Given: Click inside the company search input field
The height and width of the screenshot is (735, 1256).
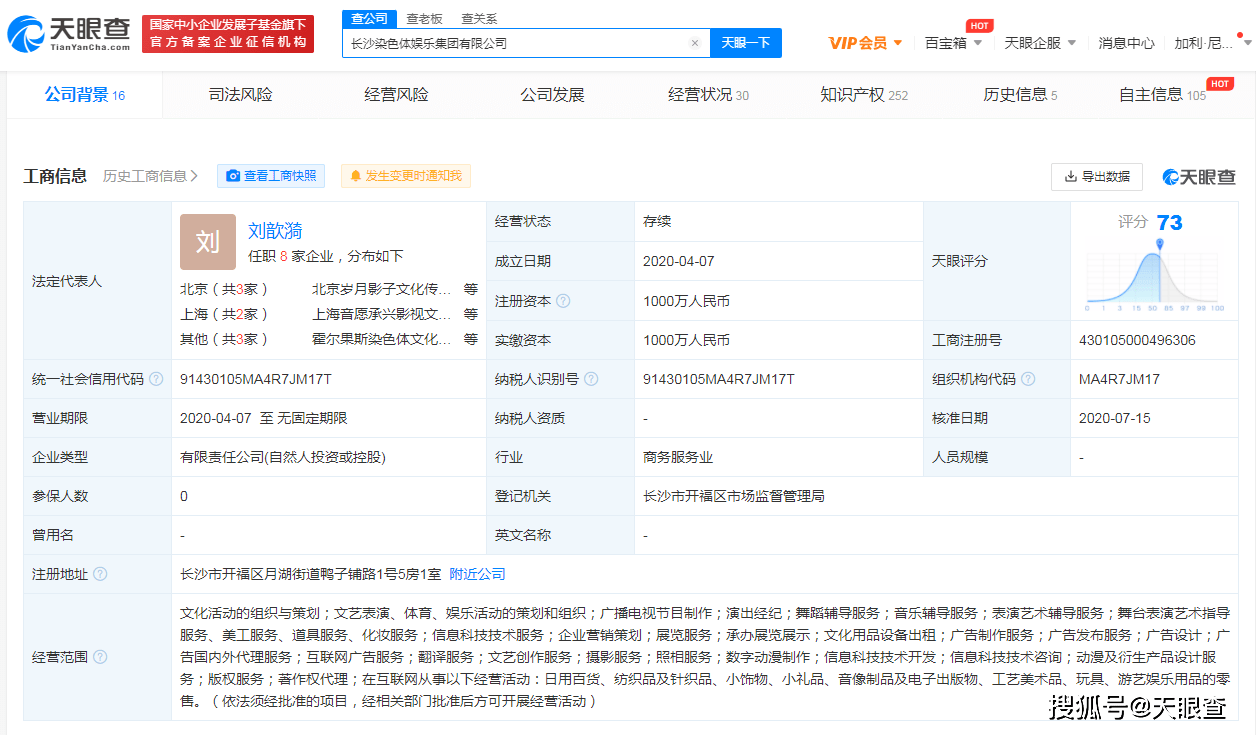Looking at the screenshot, I should 500,42.
